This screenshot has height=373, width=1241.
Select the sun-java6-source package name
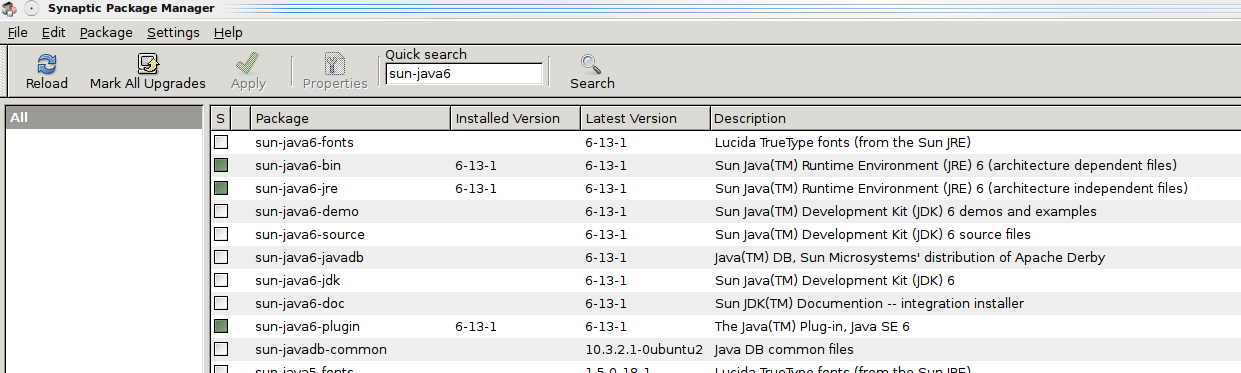coord(310,234)
